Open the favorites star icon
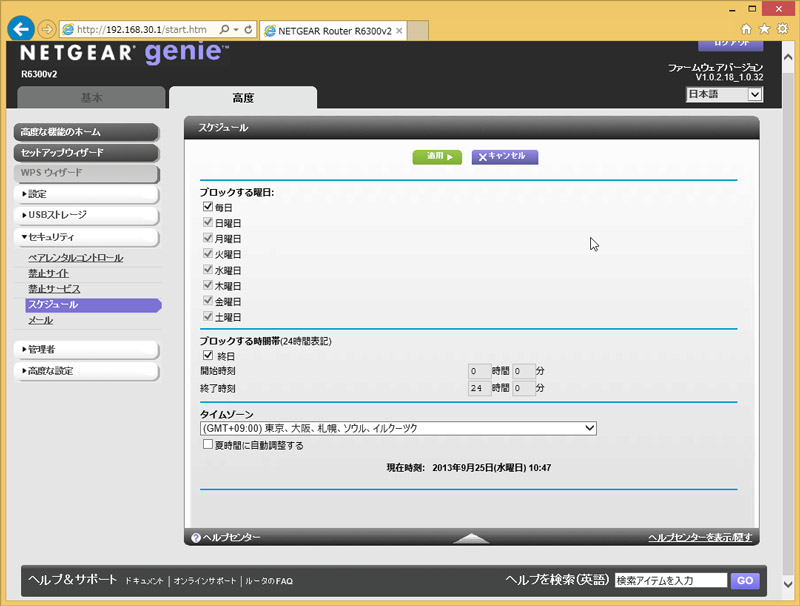 (x=765, y=29)
